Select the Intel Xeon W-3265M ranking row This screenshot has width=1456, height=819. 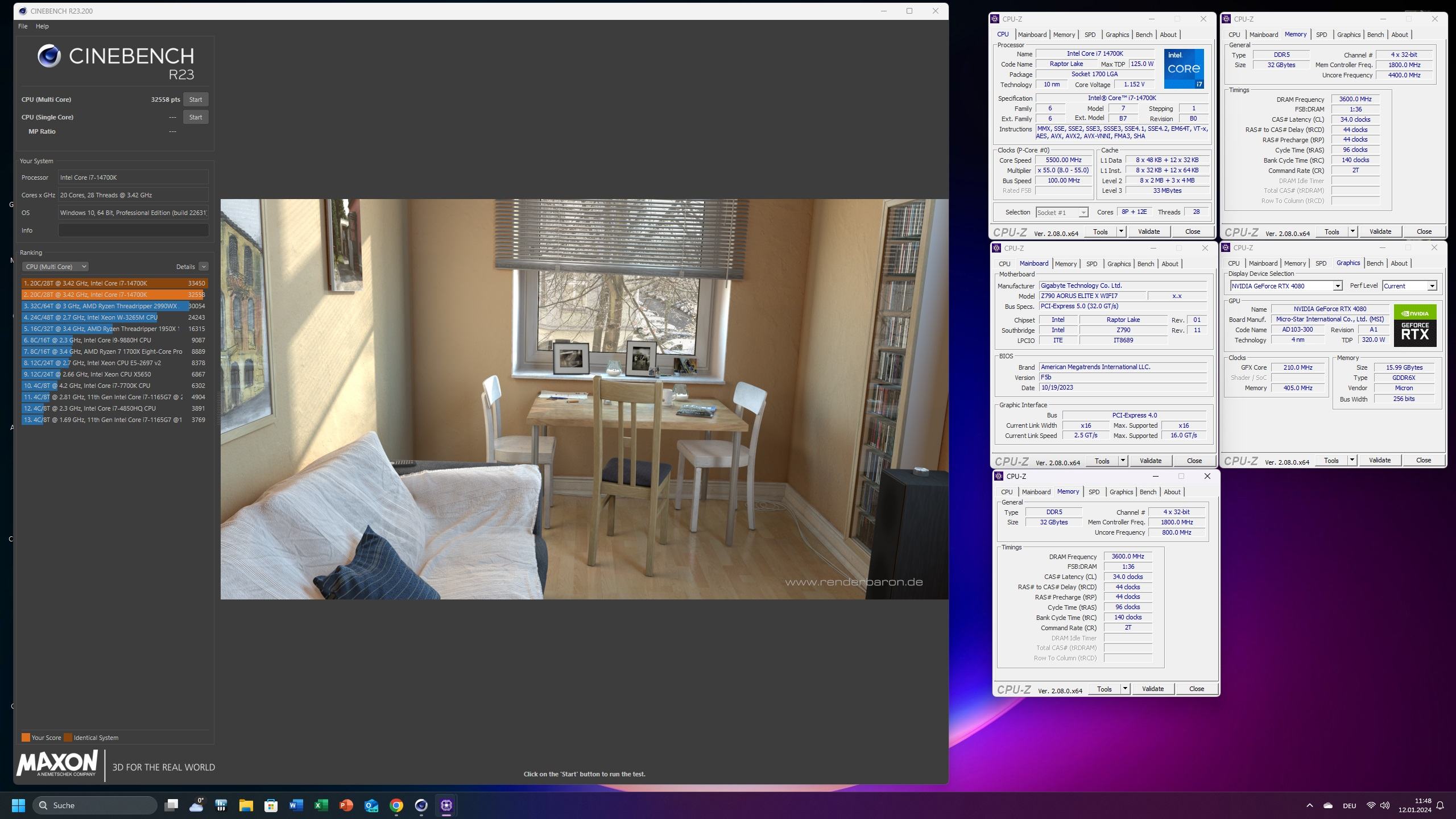click(115, 317)
